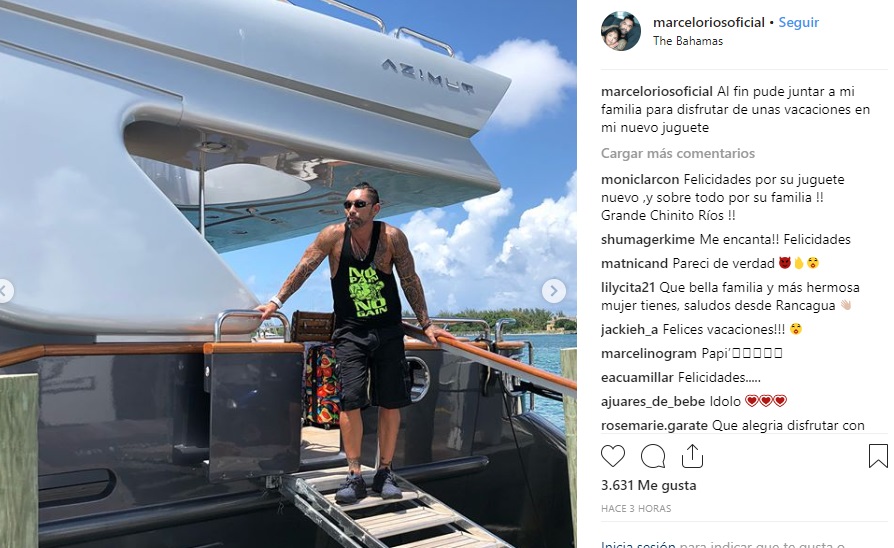Open comments via the speech bubble icon
Viewport: 894px width, 548px height.
coord(653,456)
